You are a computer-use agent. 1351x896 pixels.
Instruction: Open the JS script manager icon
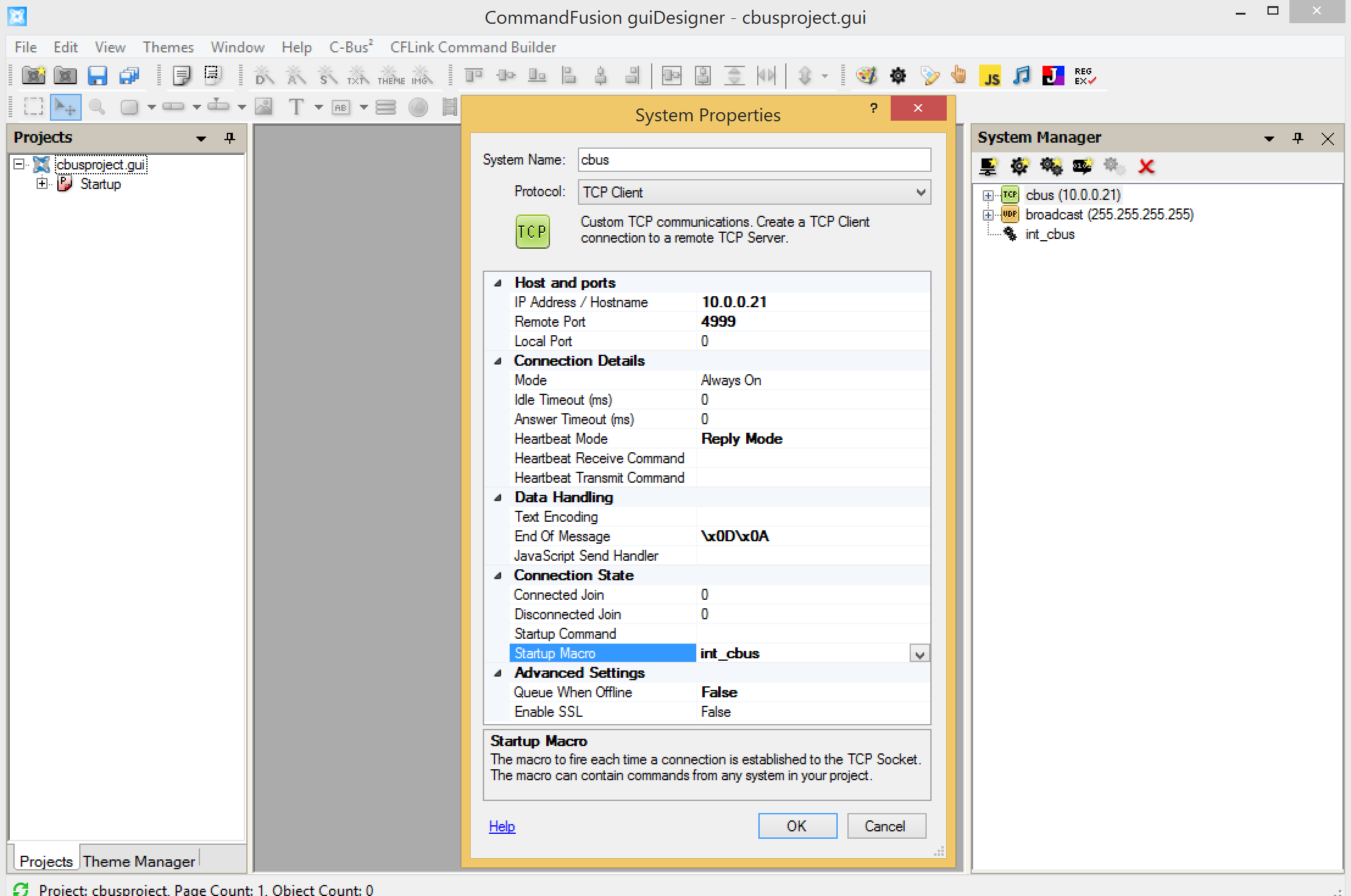click(x=990, y=76)
